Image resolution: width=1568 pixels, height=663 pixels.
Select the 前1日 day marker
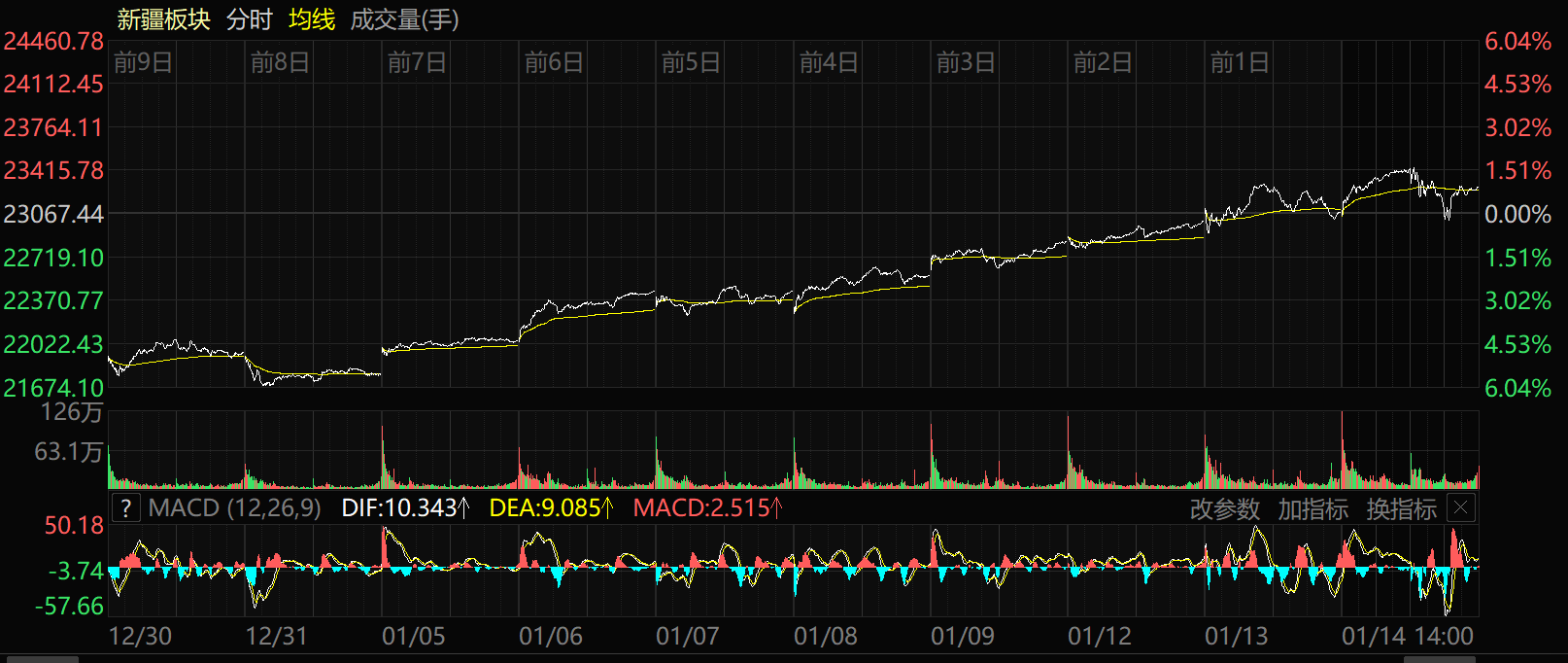[1240, 63]
